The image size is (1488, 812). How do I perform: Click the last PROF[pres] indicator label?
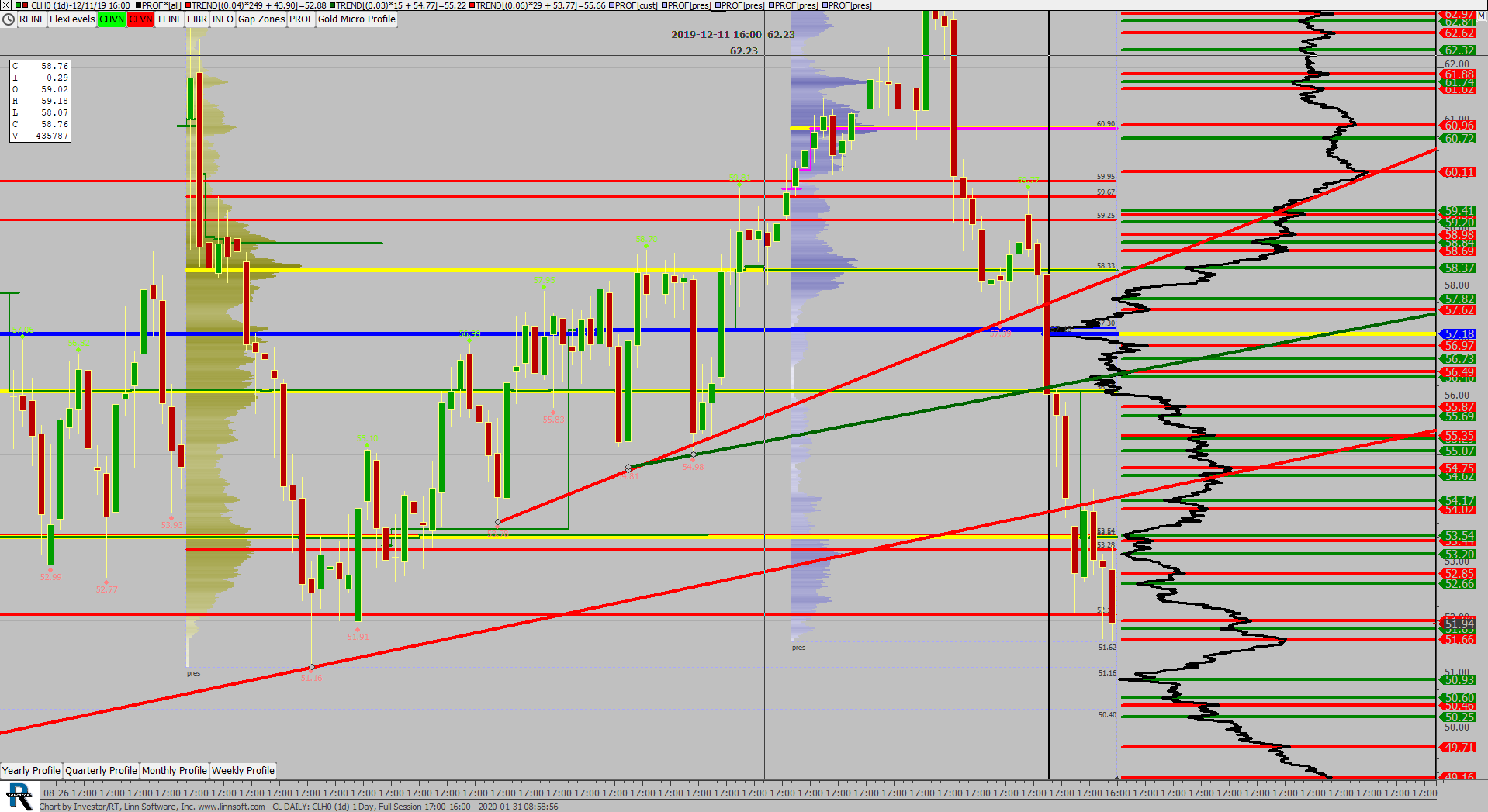pos(850,5)
